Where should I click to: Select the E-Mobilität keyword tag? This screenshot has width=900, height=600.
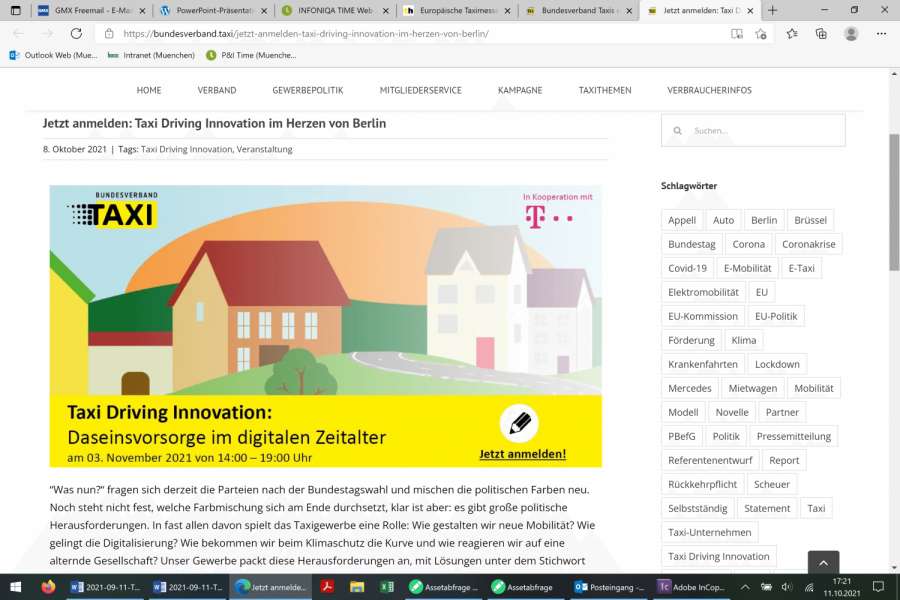pos(747,268)
